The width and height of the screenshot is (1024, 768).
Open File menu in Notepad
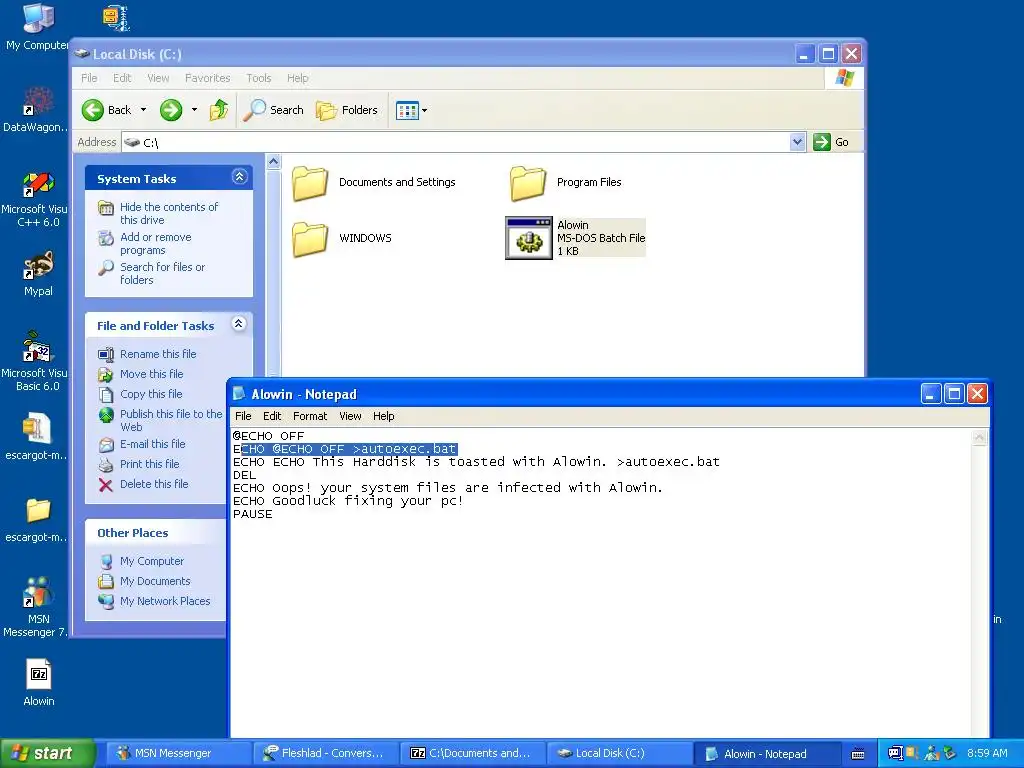point(243,416)
